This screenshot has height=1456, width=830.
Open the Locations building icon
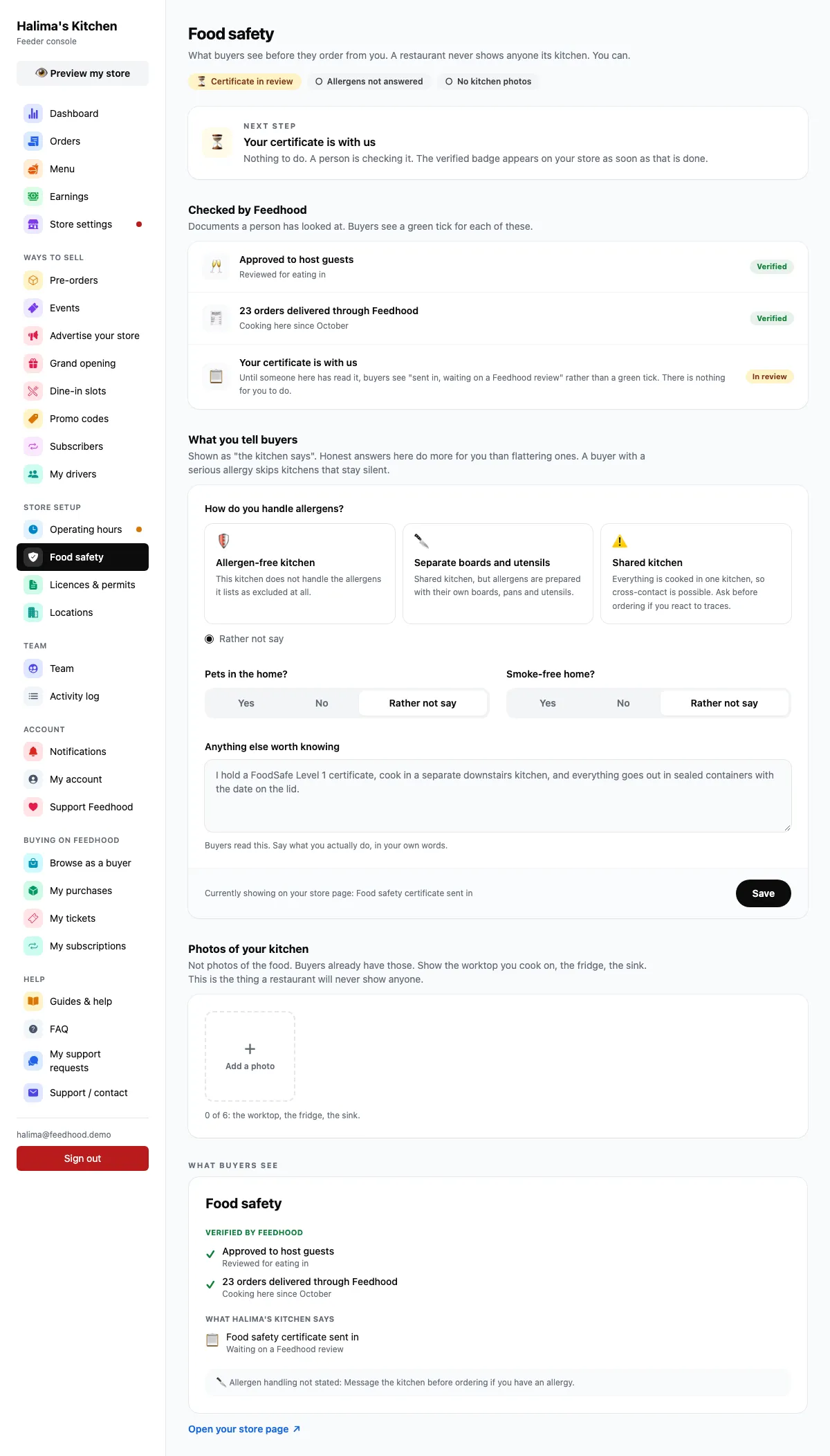33,612
